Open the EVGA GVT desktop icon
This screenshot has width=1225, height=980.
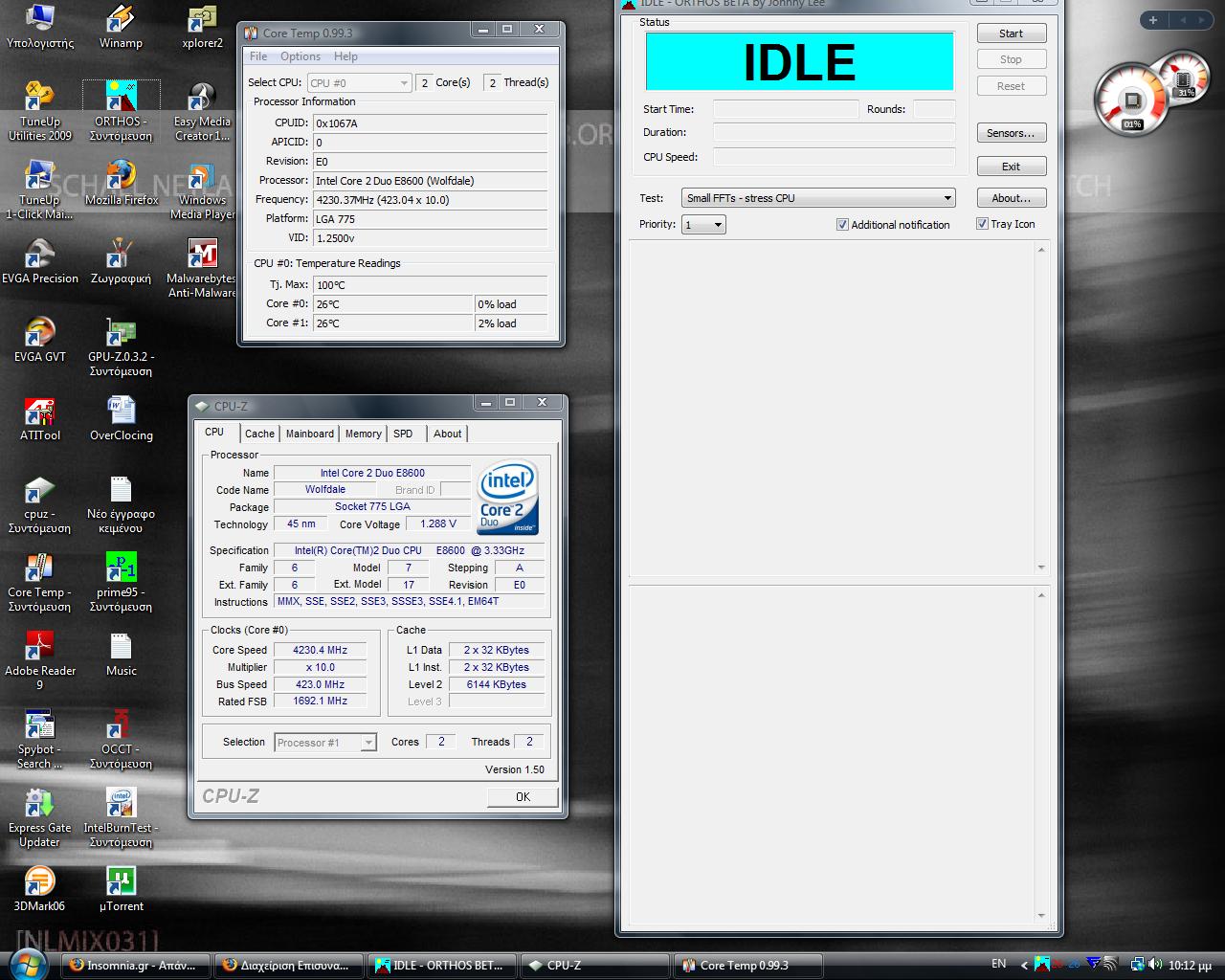(x=39, y=341)
